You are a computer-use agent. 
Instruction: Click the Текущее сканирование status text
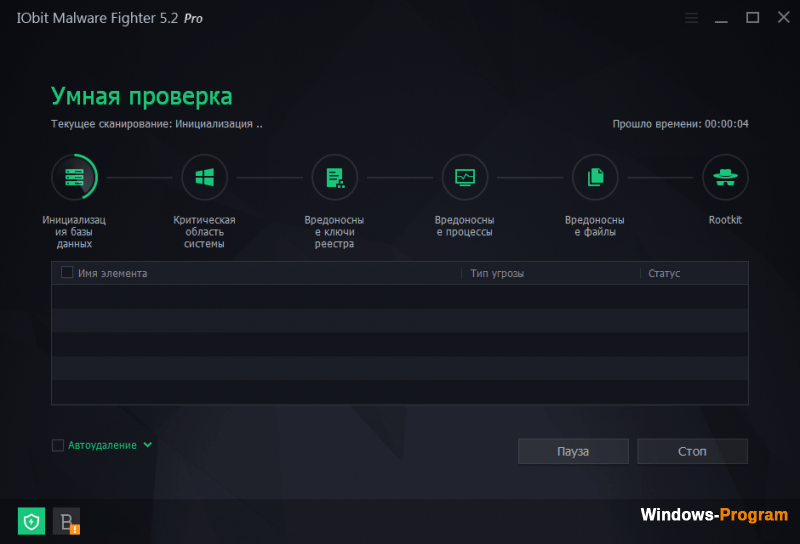tap(157, 124)
